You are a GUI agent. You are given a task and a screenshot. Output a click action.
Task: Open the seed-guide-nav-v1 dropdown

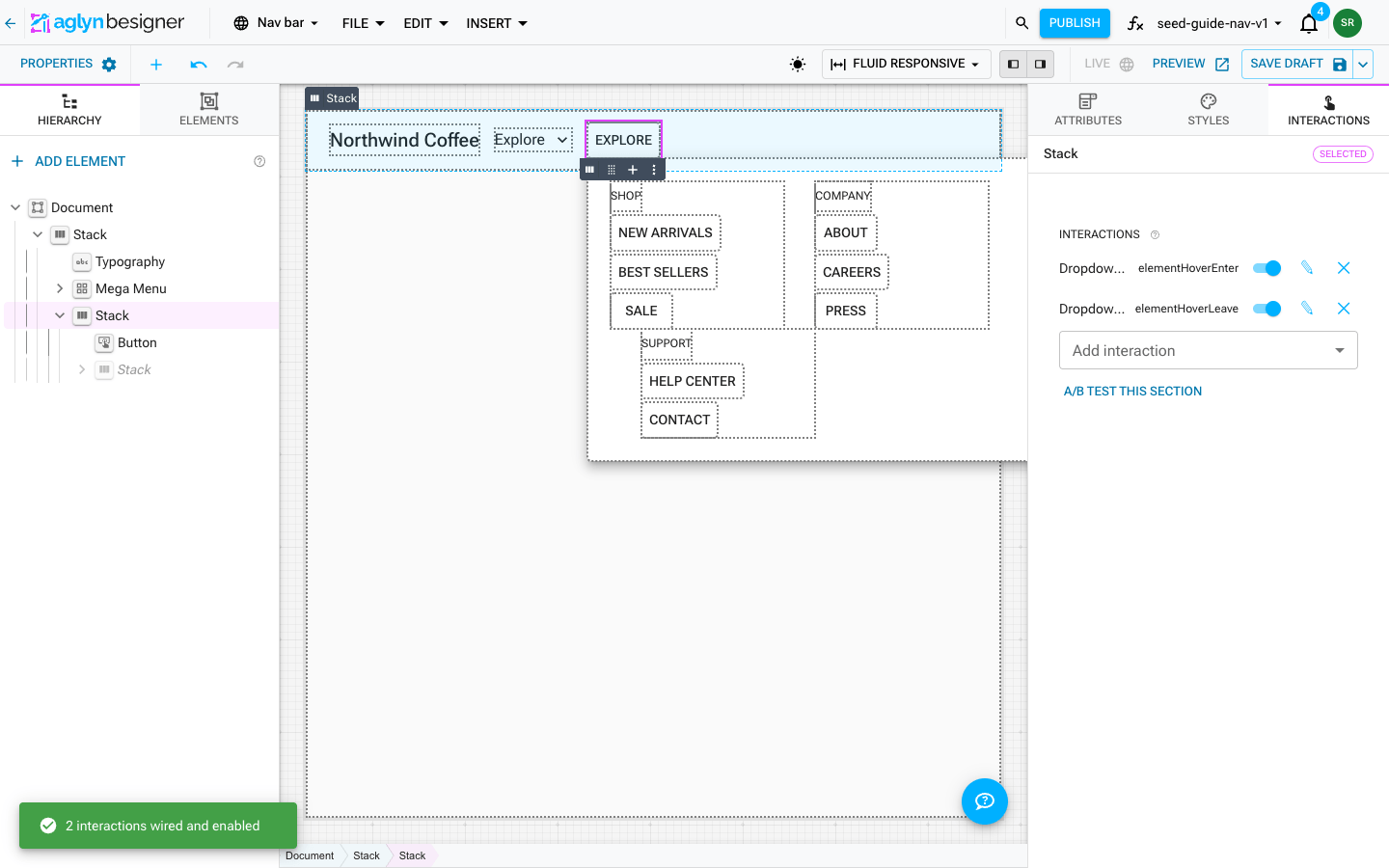click(x=1219, y=23)
